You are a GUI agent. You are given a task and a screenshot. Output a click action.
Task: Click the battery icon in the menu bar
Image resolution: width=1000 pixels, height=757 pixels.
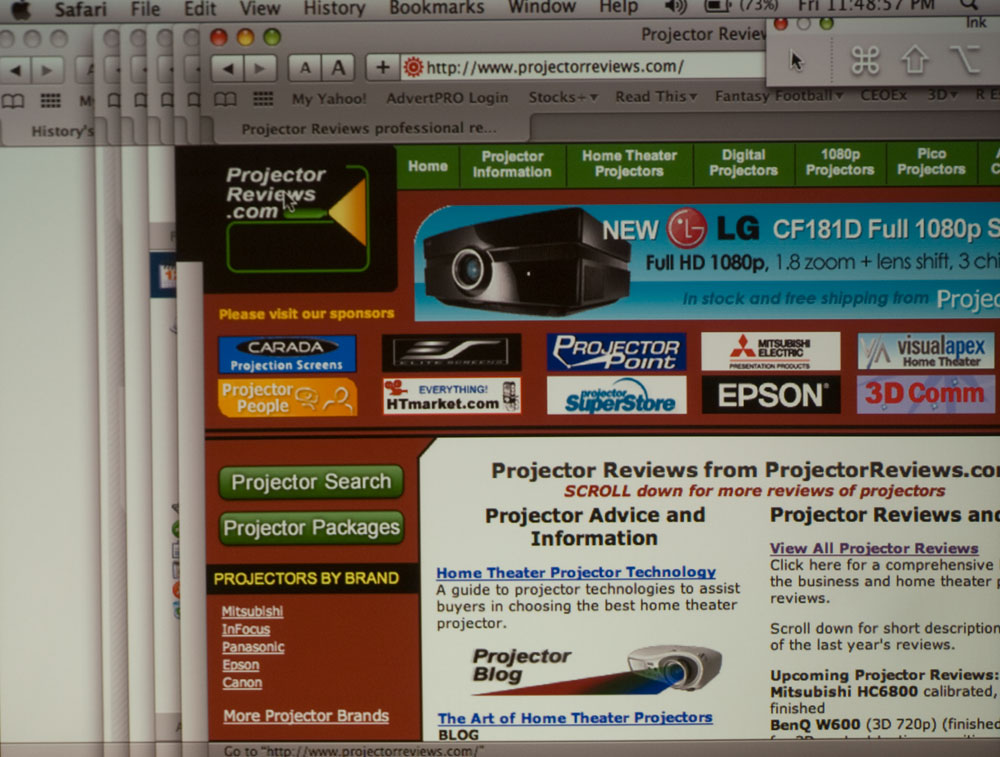(x=717, y=6)
